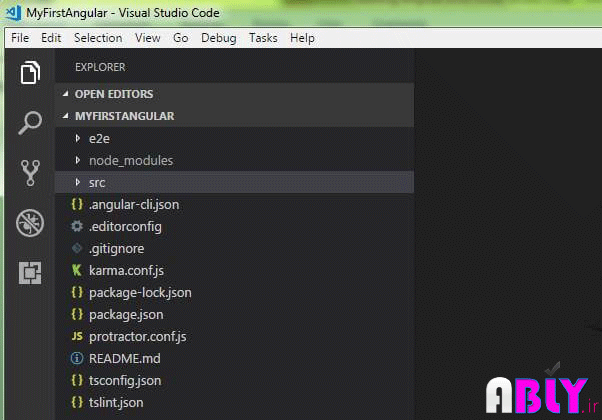The image size is (602, 420).
Task: Click the info icon beside README.md
Action: pos(77,359)
